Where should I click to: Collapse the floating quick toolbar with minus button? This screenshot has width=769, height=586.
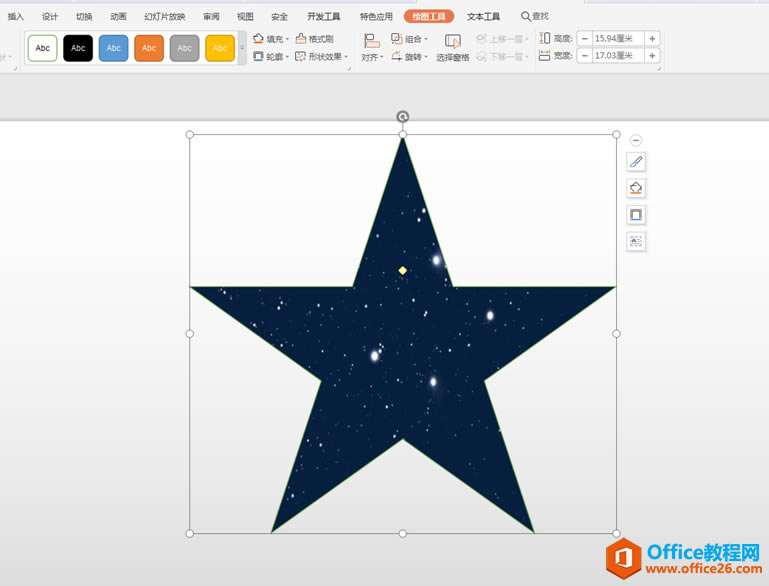[x=636, y=141]
